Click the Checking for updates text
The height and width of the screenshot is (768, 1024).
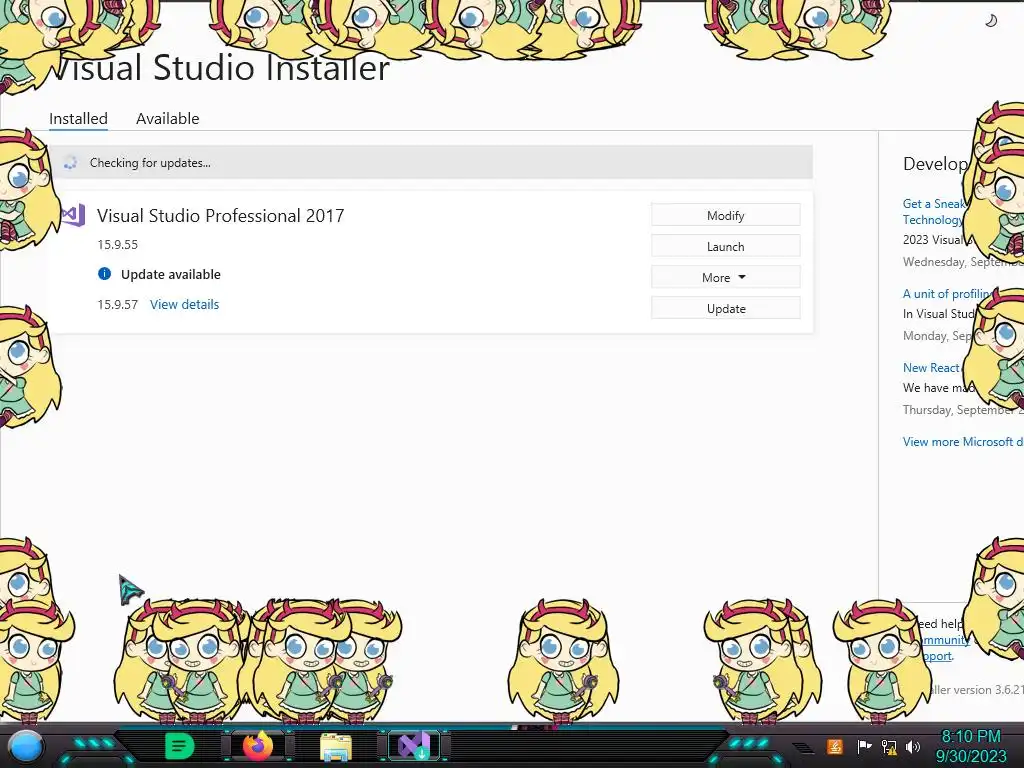150,163
